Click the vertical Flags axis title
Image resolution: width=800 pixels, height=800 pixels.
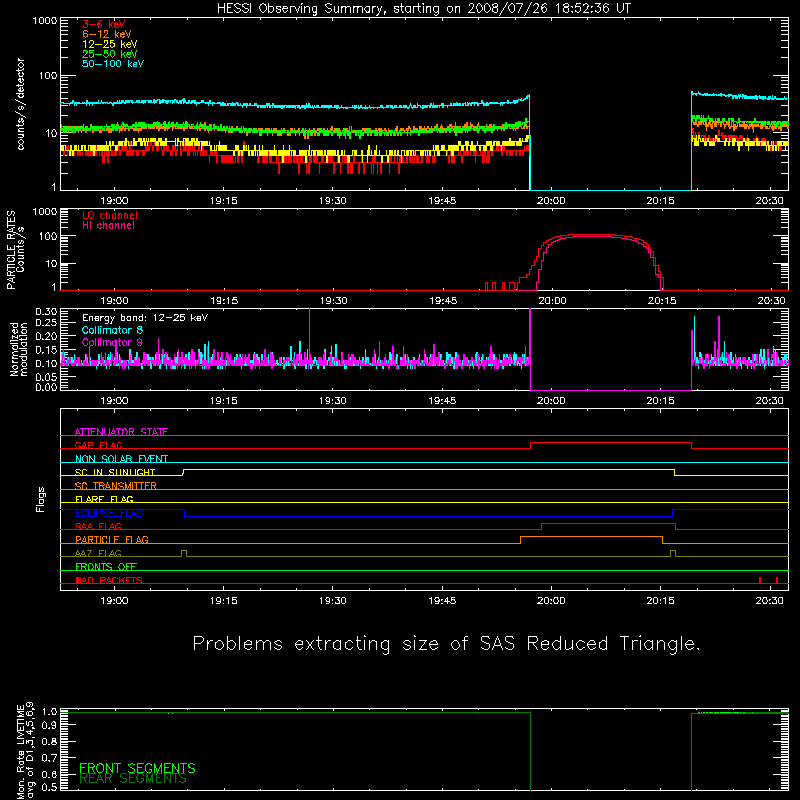40,499
